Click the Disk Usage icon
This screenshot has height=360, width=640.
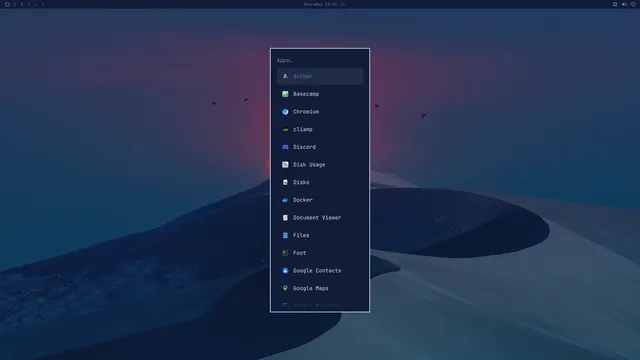[285, 164]
